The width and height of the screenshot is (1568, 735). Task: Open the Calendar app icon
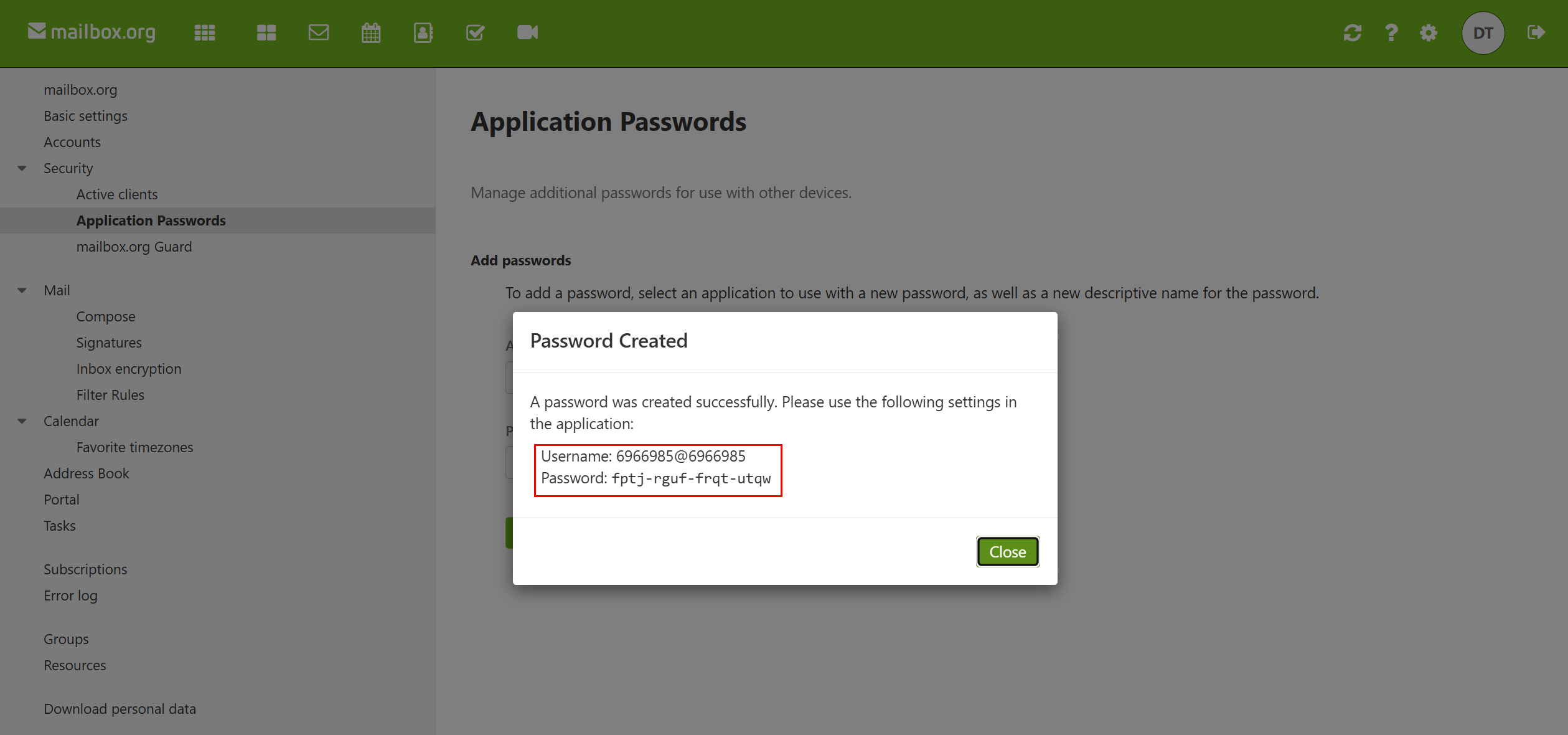(x=371, y=32)
